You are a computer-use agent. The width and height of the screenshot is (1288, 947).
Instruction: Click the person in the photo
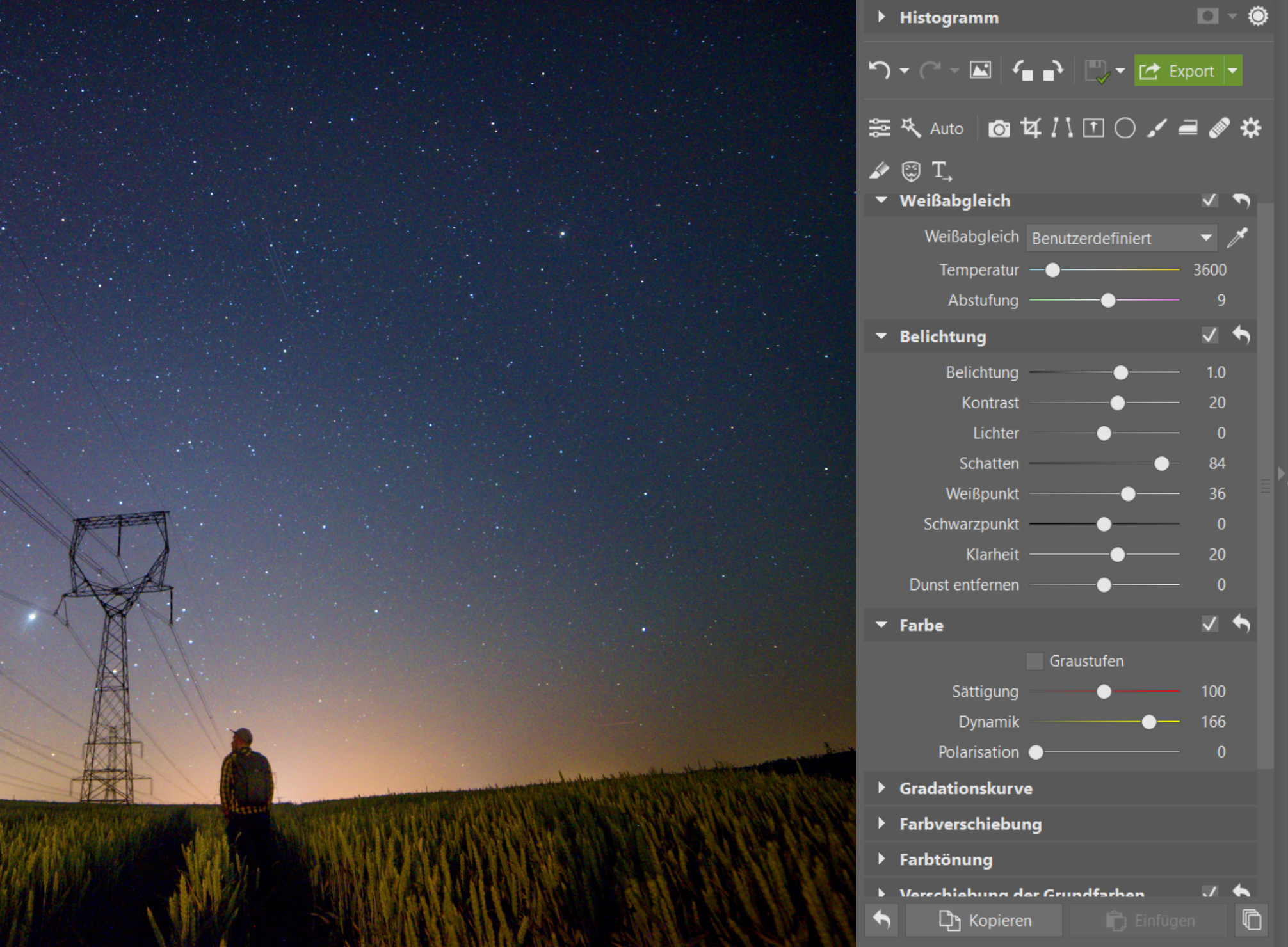246,787
